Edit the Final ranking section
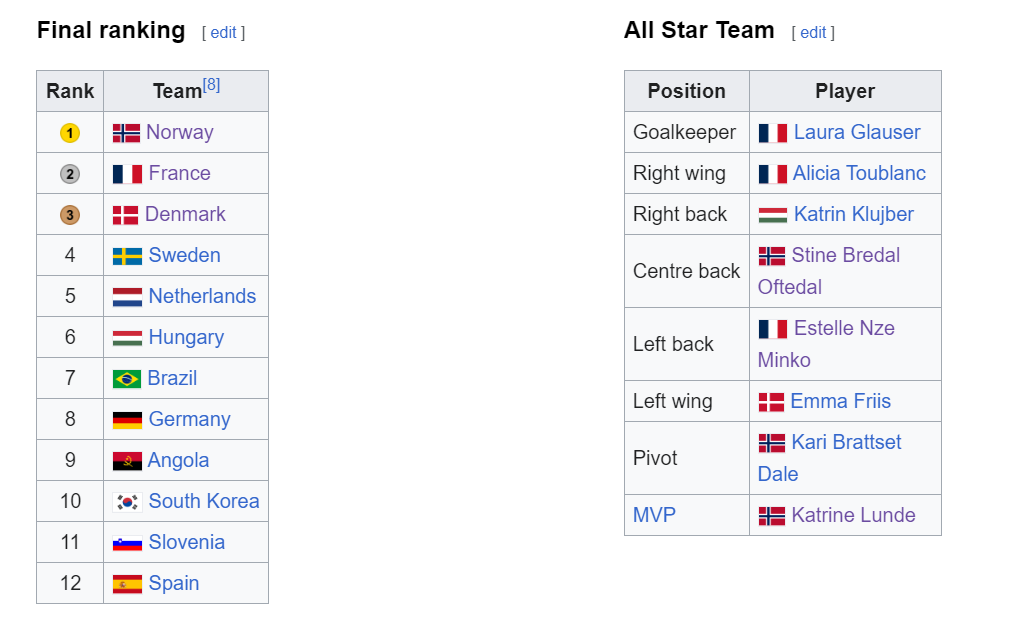This screenshot has height=641, width=1032. (x=223, y=32)
